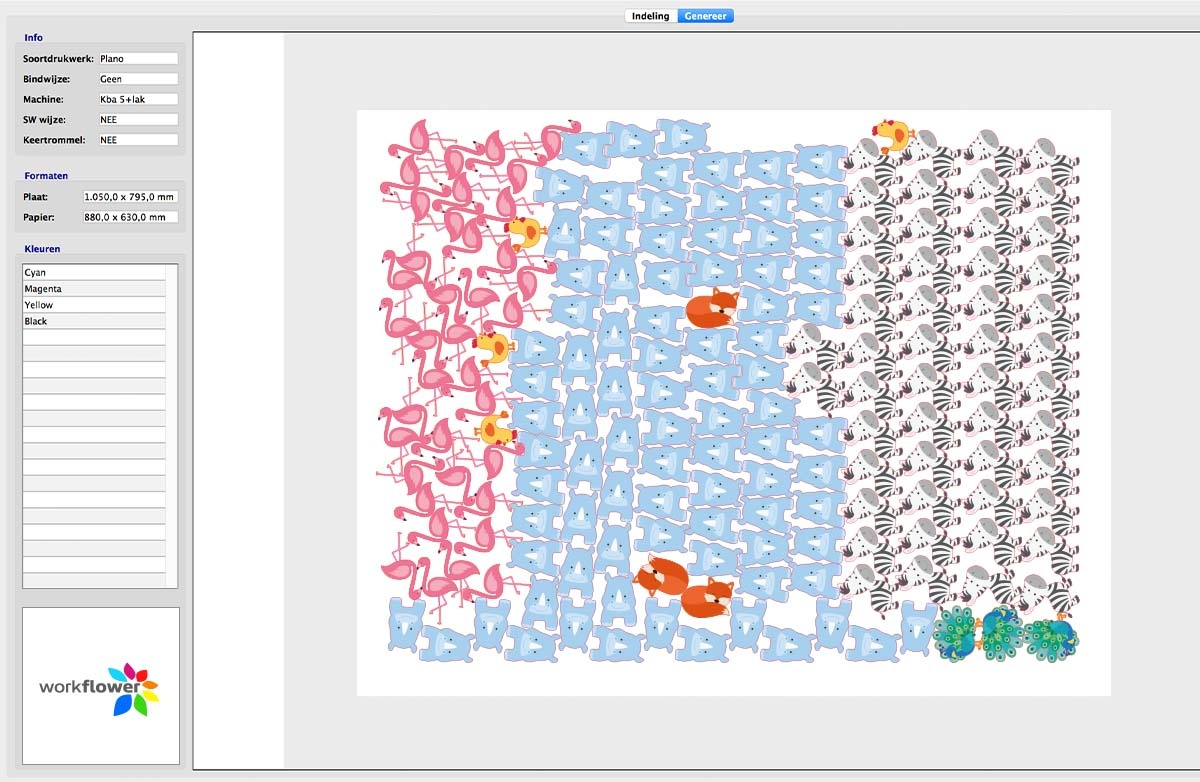1200x782 pixels.
Task: Click the SW wijze label
Action: click(44, 119)
